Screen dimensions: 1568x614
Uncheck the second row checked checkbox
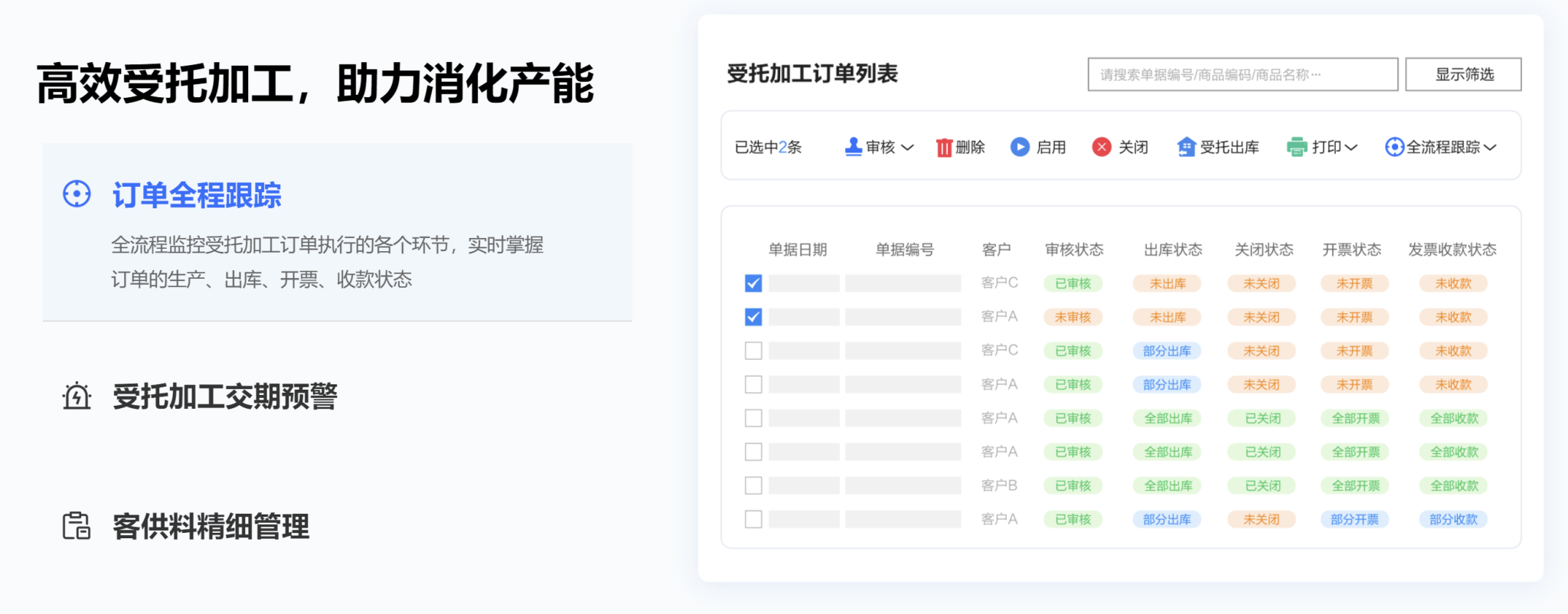tap(753, 317)
